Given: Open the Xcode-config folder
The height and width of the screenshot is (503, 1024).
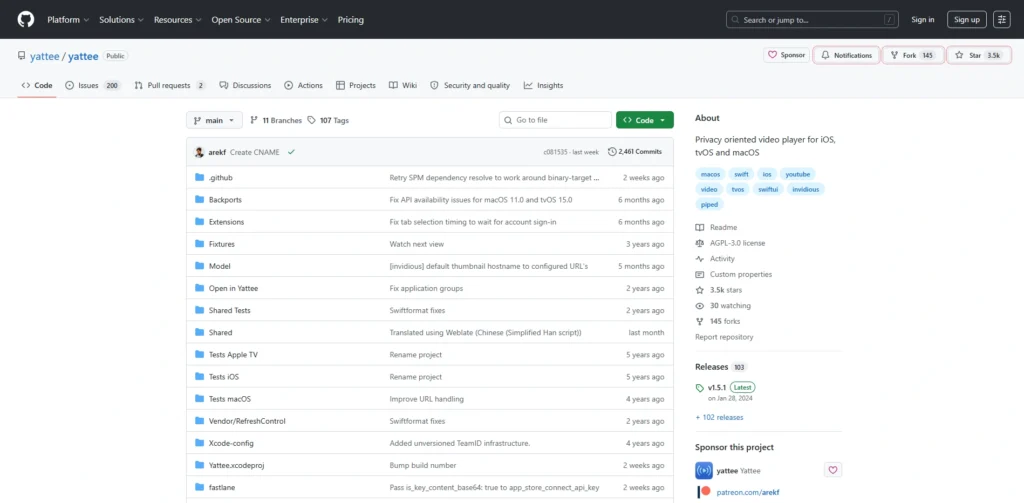Looking at the screenshot, I should [231, 443].
